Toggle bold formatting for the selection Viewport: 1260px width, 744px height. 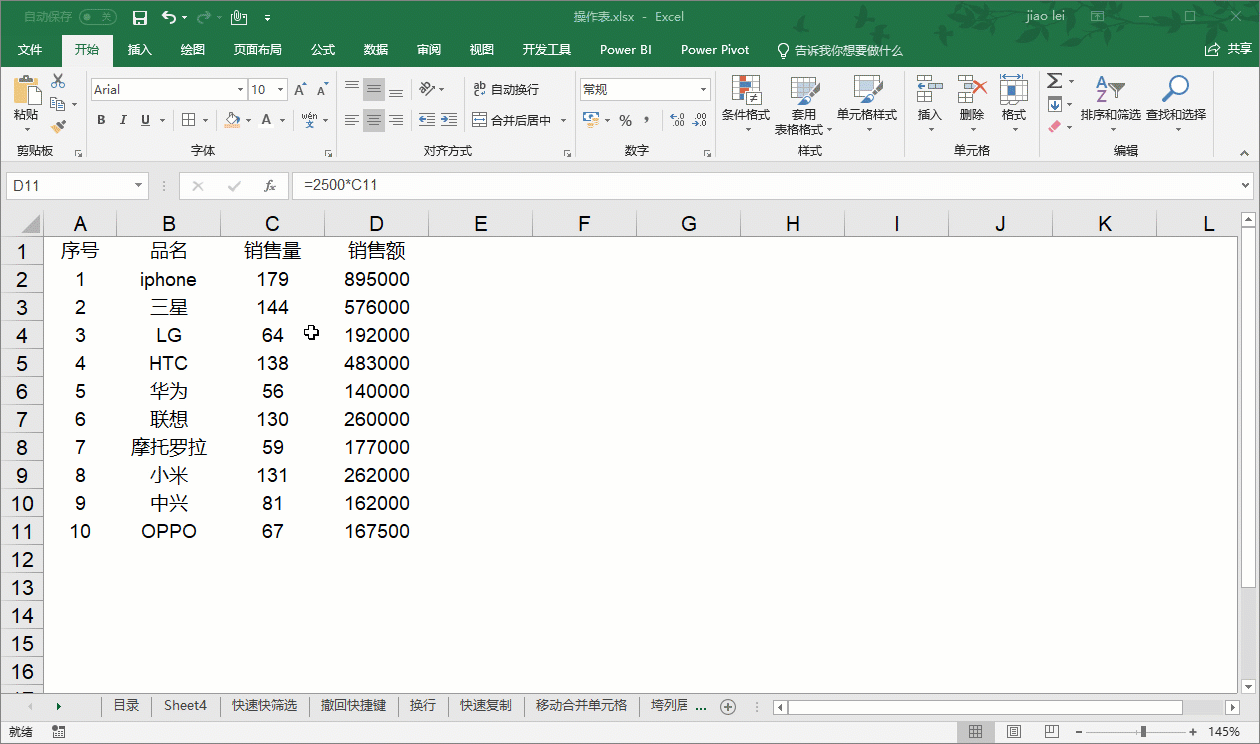[x=100, y=119]
